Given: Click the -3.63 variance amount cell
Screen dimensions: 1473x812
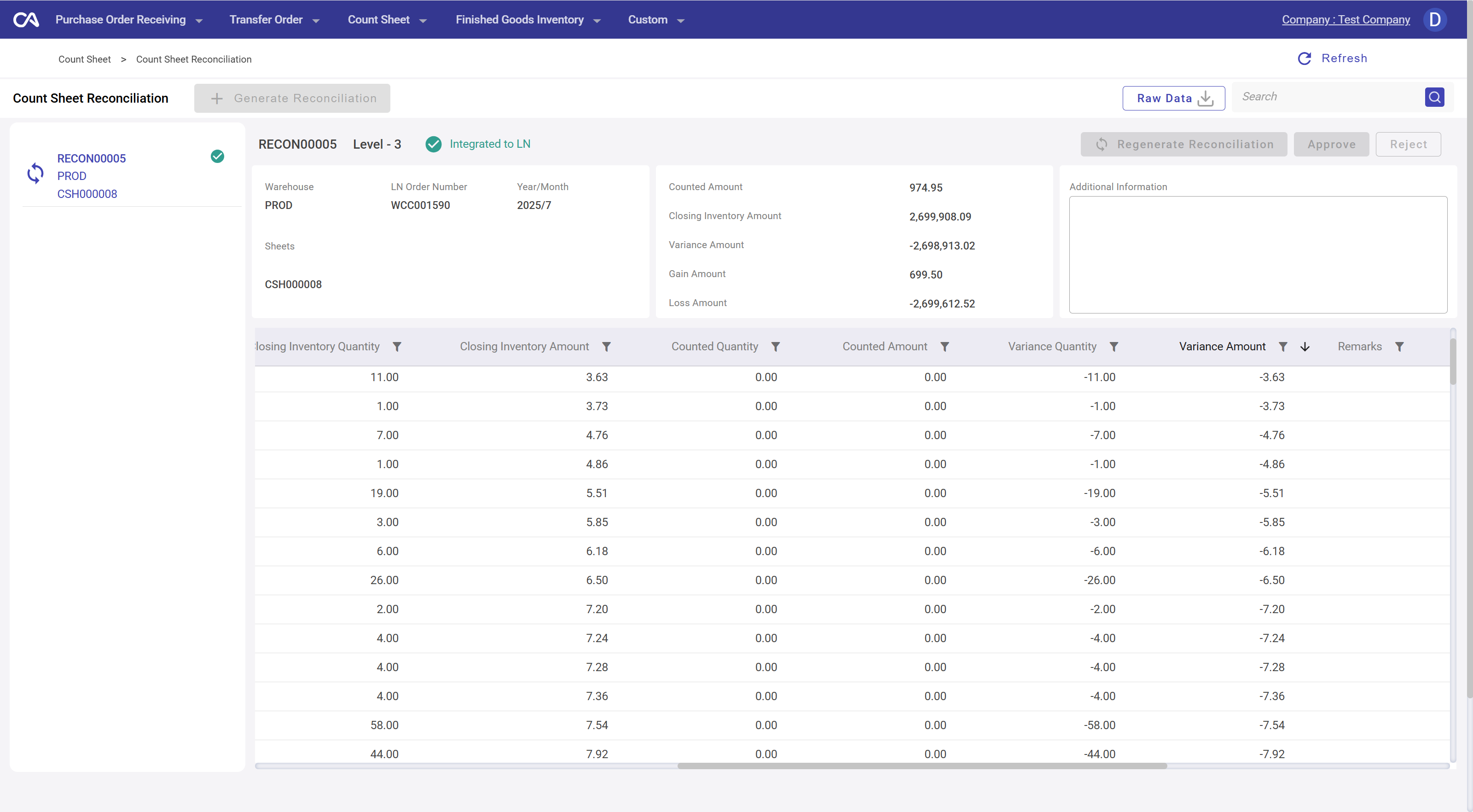Looking at the screenshot, I should tap(1272, 377).
